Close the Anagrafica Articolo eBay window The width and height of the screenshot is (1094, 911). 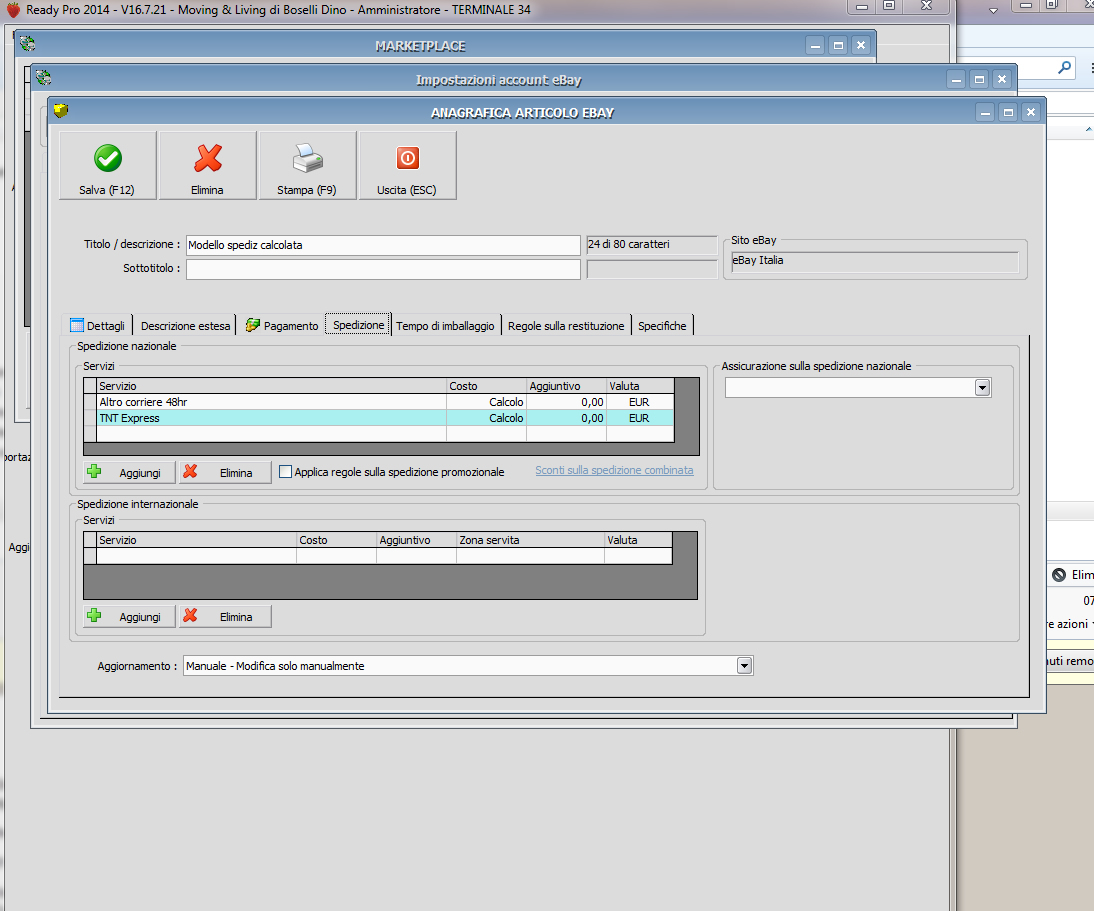pyautogui.click(x=1031, y=112)
